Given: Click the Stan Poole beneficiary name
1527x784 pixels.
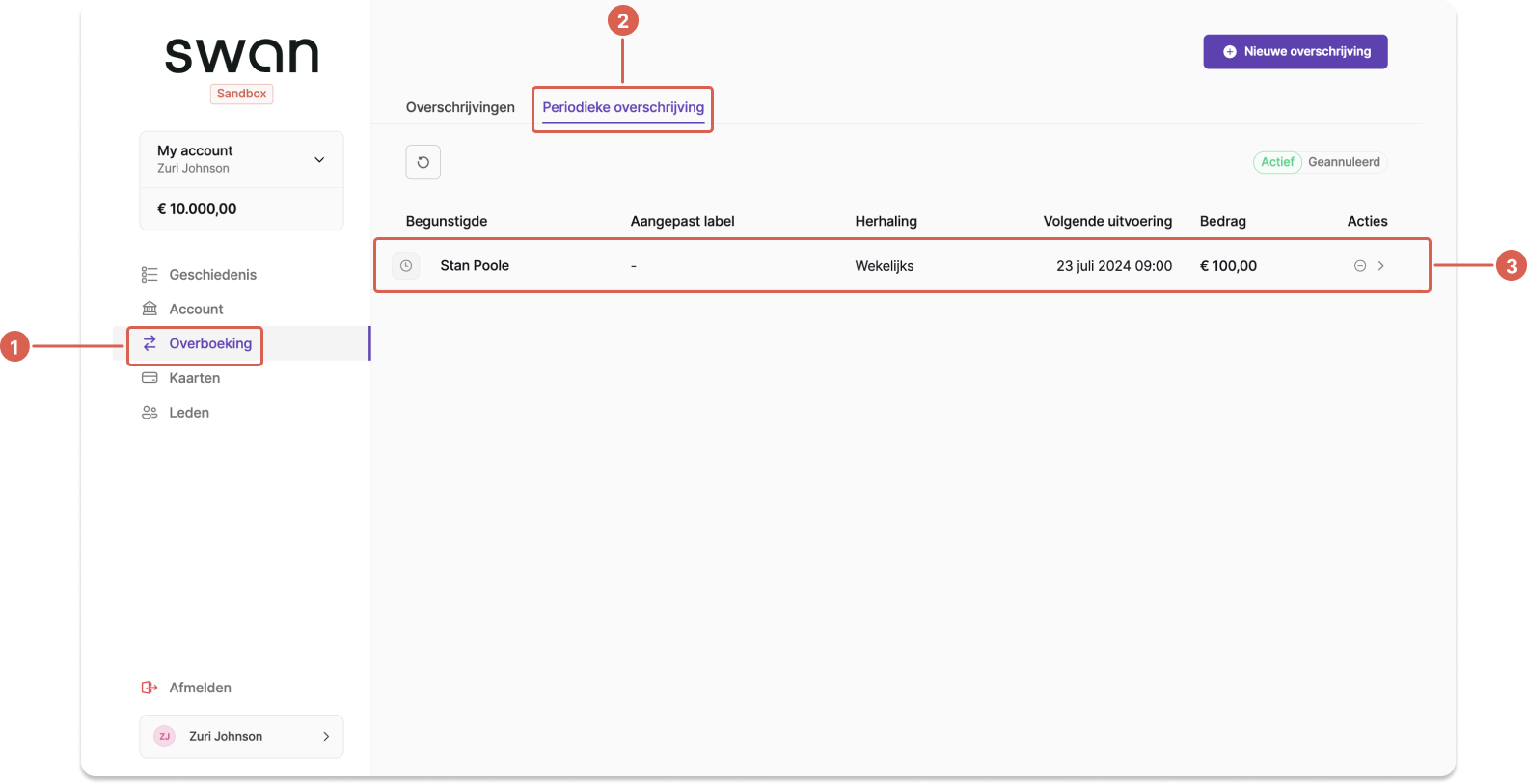Looking at the screenshot, I should point(475,266).
